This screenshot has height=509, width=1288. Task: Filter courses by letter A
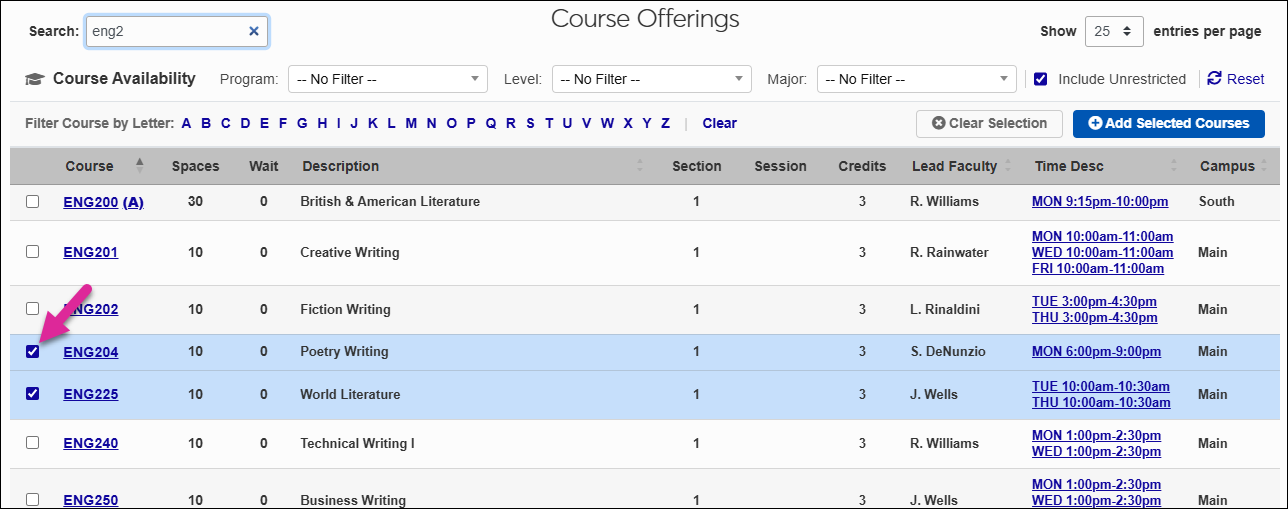click(x=186, y=123)
